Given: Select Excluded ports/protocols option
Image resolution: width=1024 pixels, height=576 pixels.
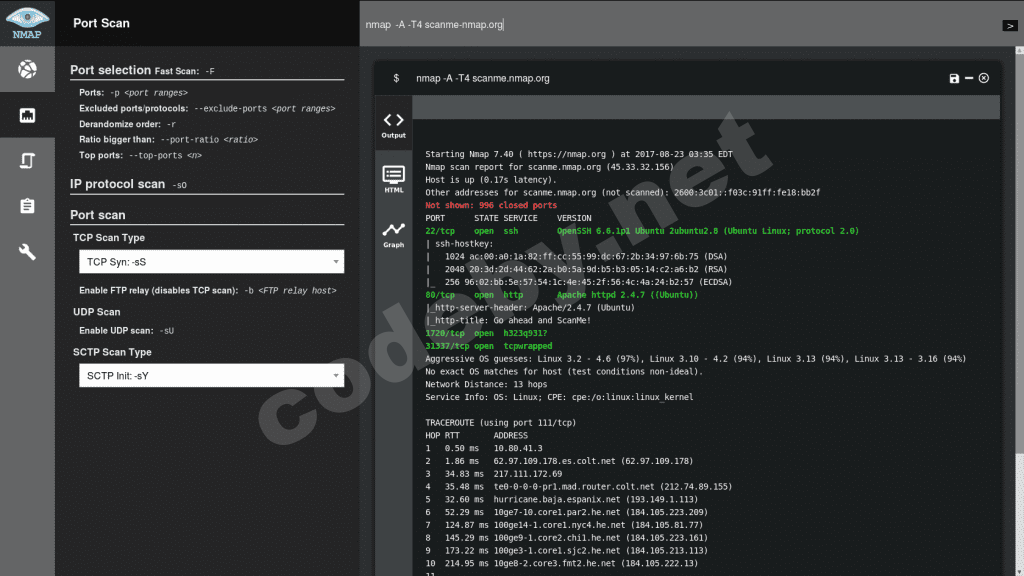Looking at the screenshot, I should 207,108.
